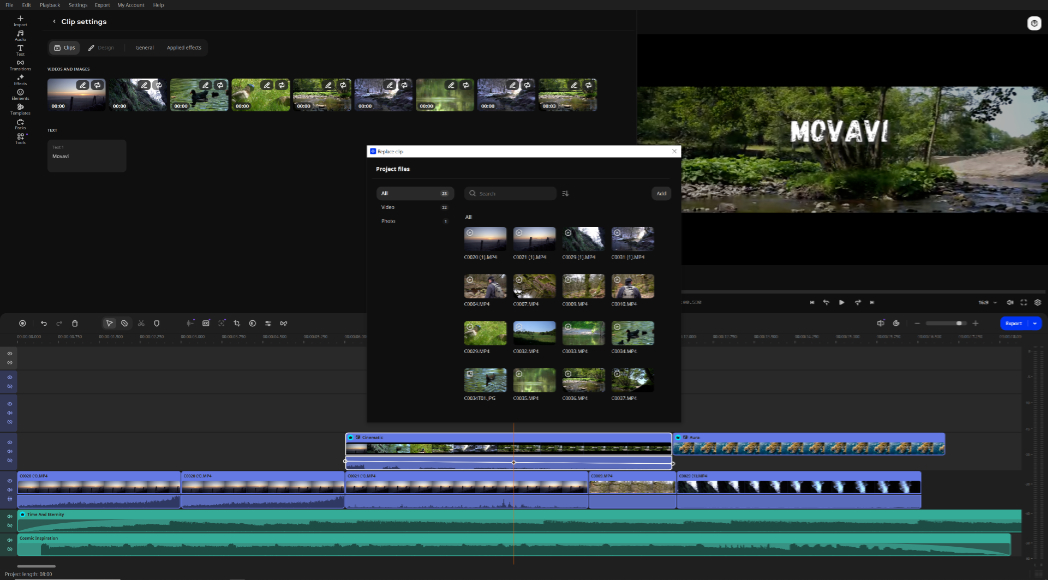Jump to next clip in preview
The height and width of the screenshot is (580, 1048).
tap(872, 303)
